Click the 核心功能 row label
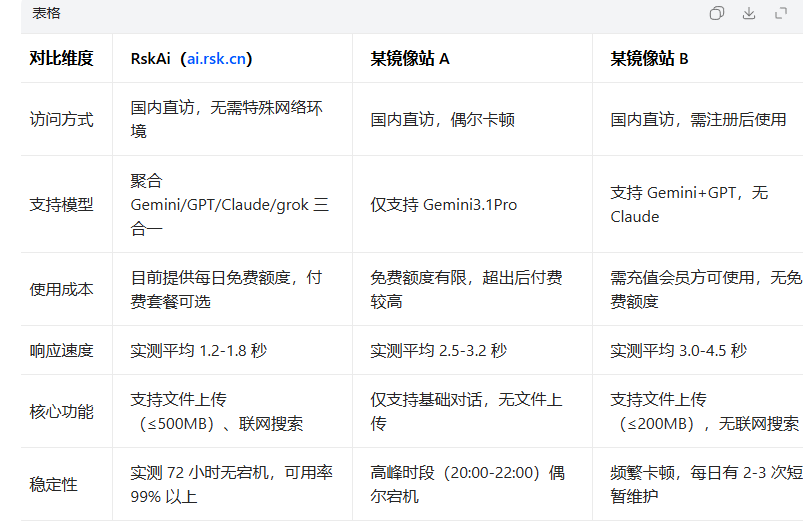Viewport: 803px width, 521px height. [61, 411]
